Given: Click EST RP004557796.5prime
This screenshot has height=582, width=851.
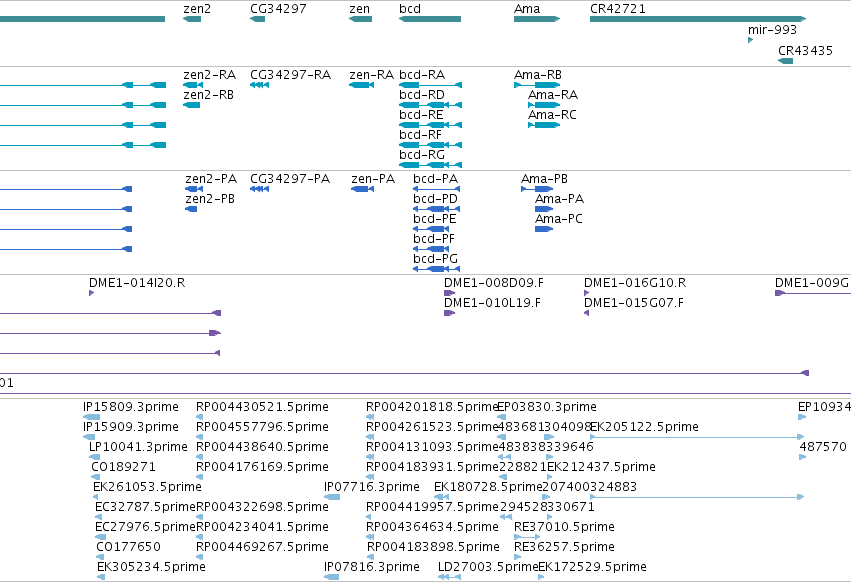Looking at the screenshot, I should [x=199, y=437].
